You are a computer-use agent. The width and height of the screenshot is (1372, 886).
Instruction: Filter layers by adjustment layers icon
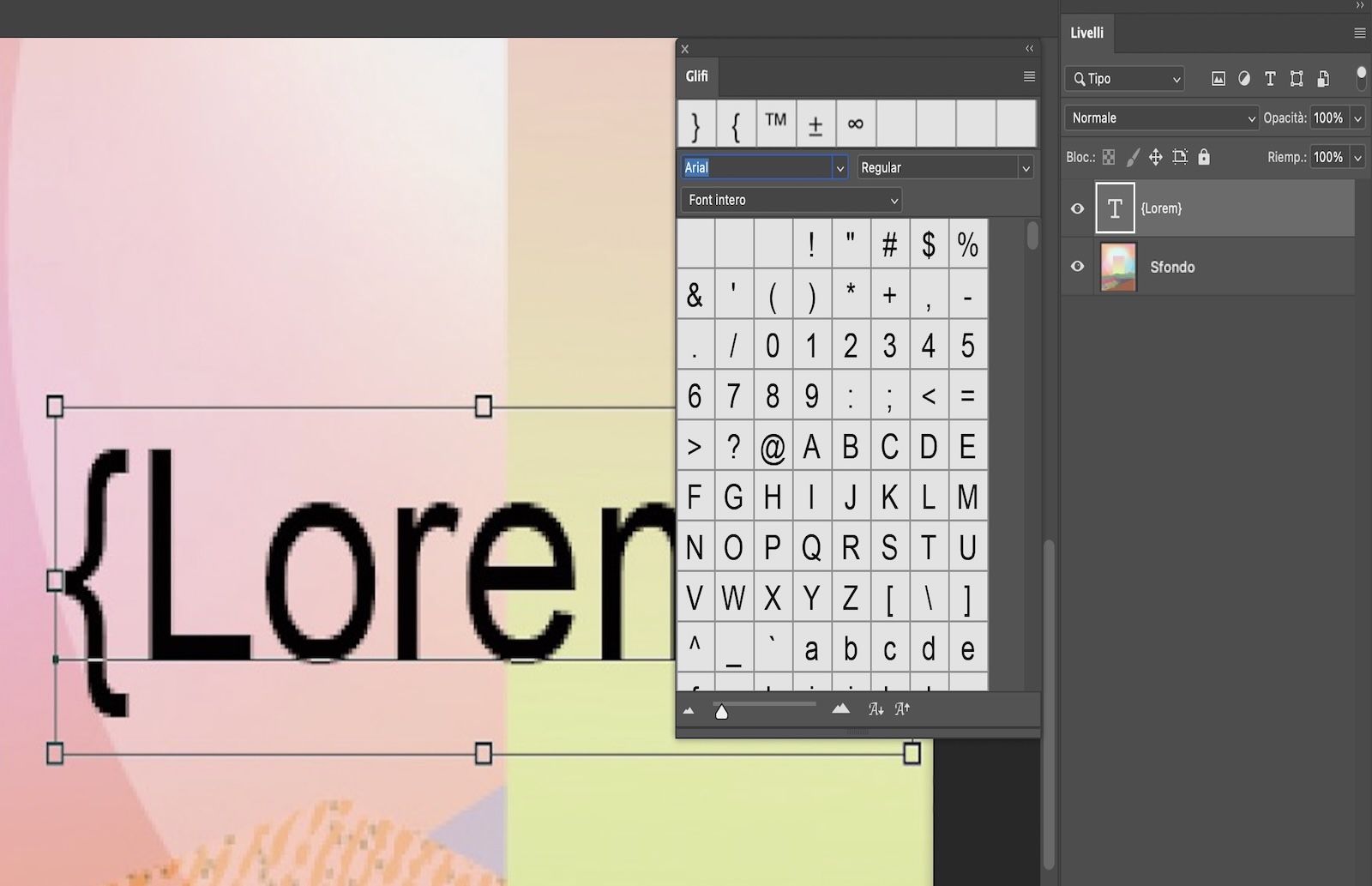pos(1244,79)
